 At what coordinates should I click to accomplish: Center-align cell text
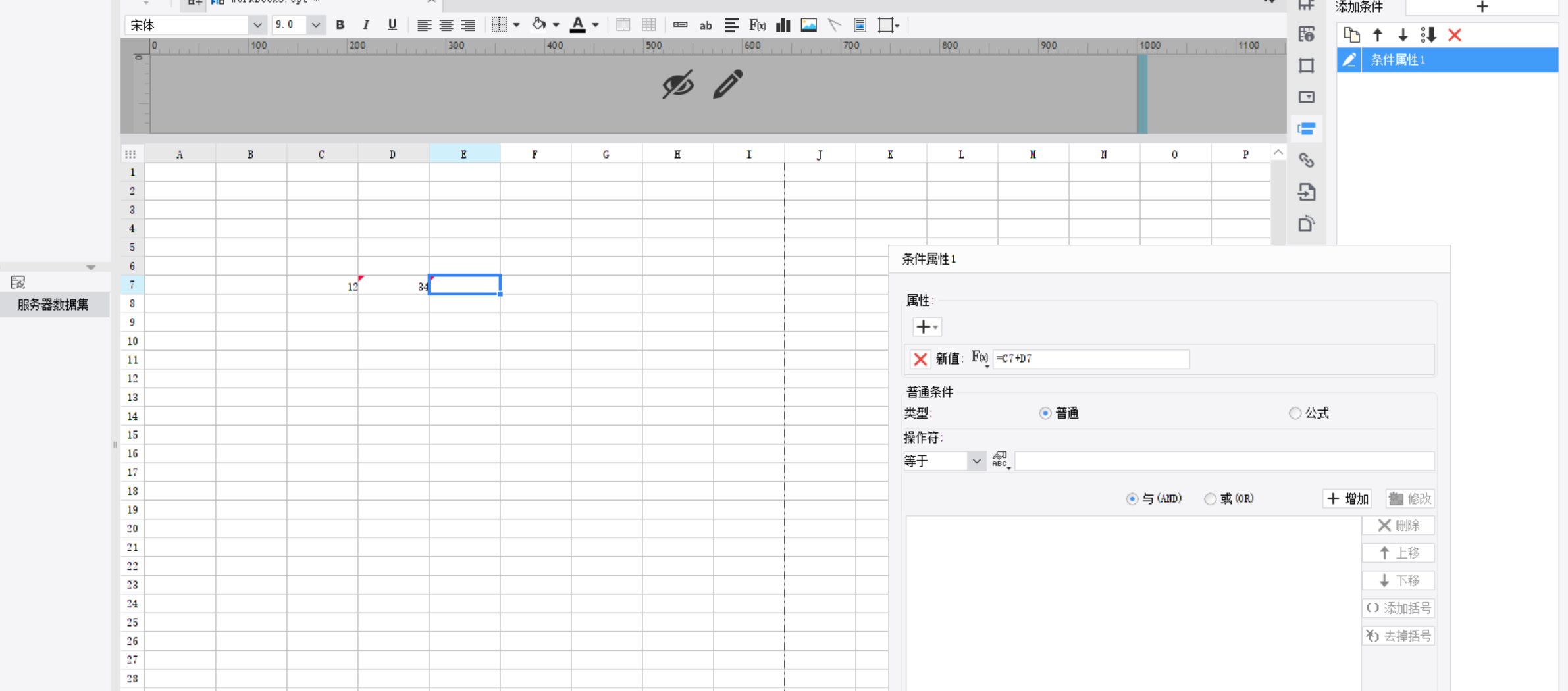(x=446, y=25)
